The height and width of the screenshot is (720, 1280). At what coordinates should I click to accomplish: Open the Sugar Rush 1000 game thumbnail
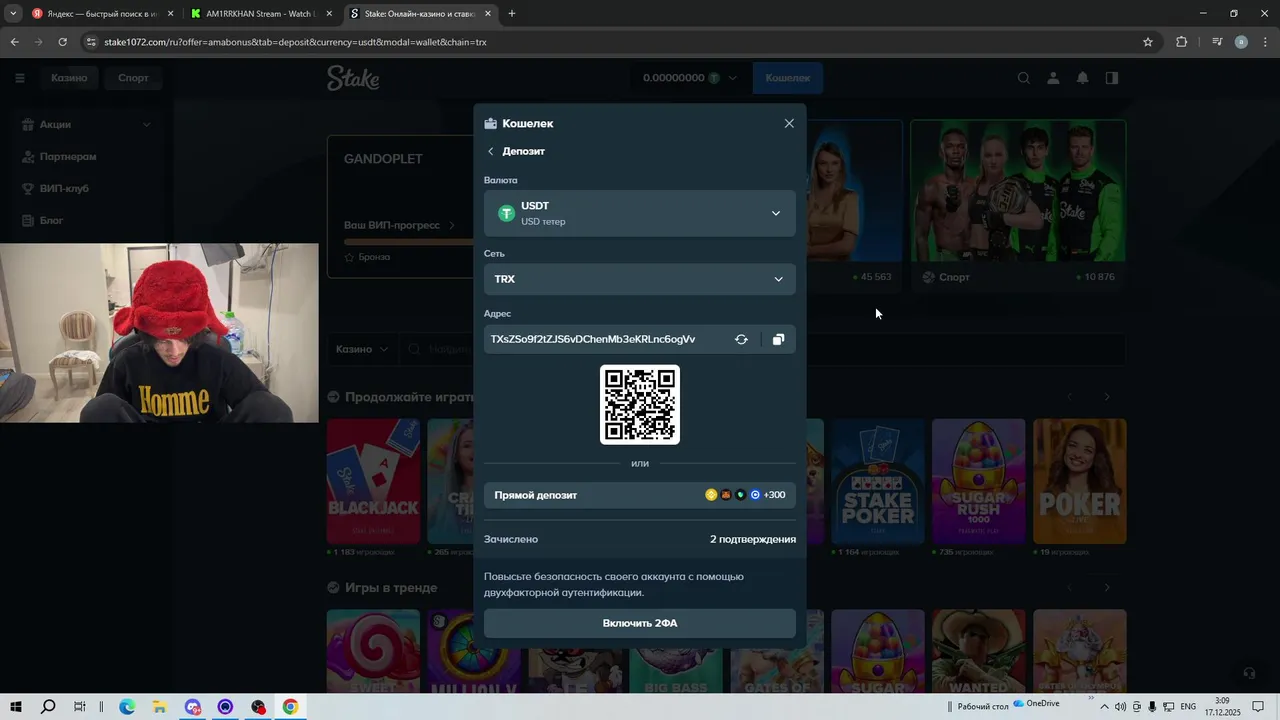click(978, 481)
